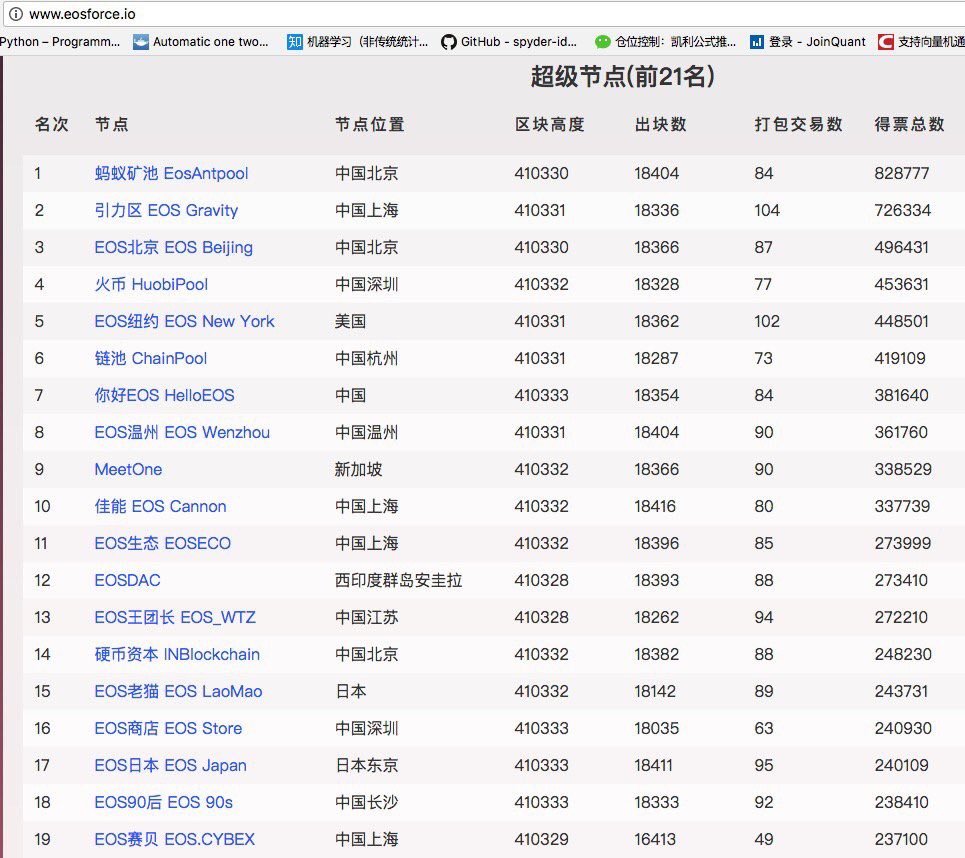Select block count 18142 in EOS LaoMao row

[x=655, y=691]
